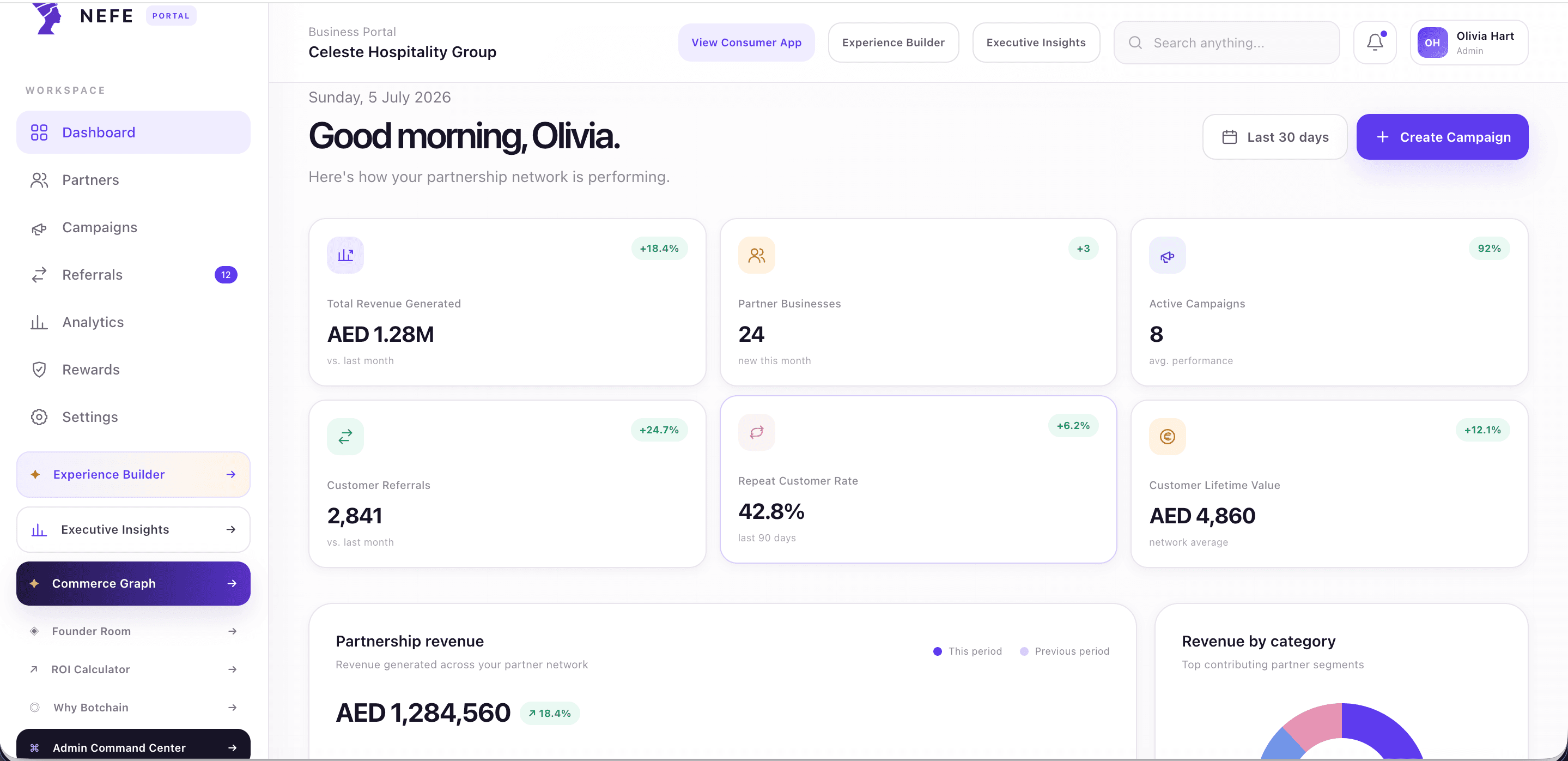Expand Founder Room using its arrow
This screenshot has height=761, width=1568.
tap(232, 631)
